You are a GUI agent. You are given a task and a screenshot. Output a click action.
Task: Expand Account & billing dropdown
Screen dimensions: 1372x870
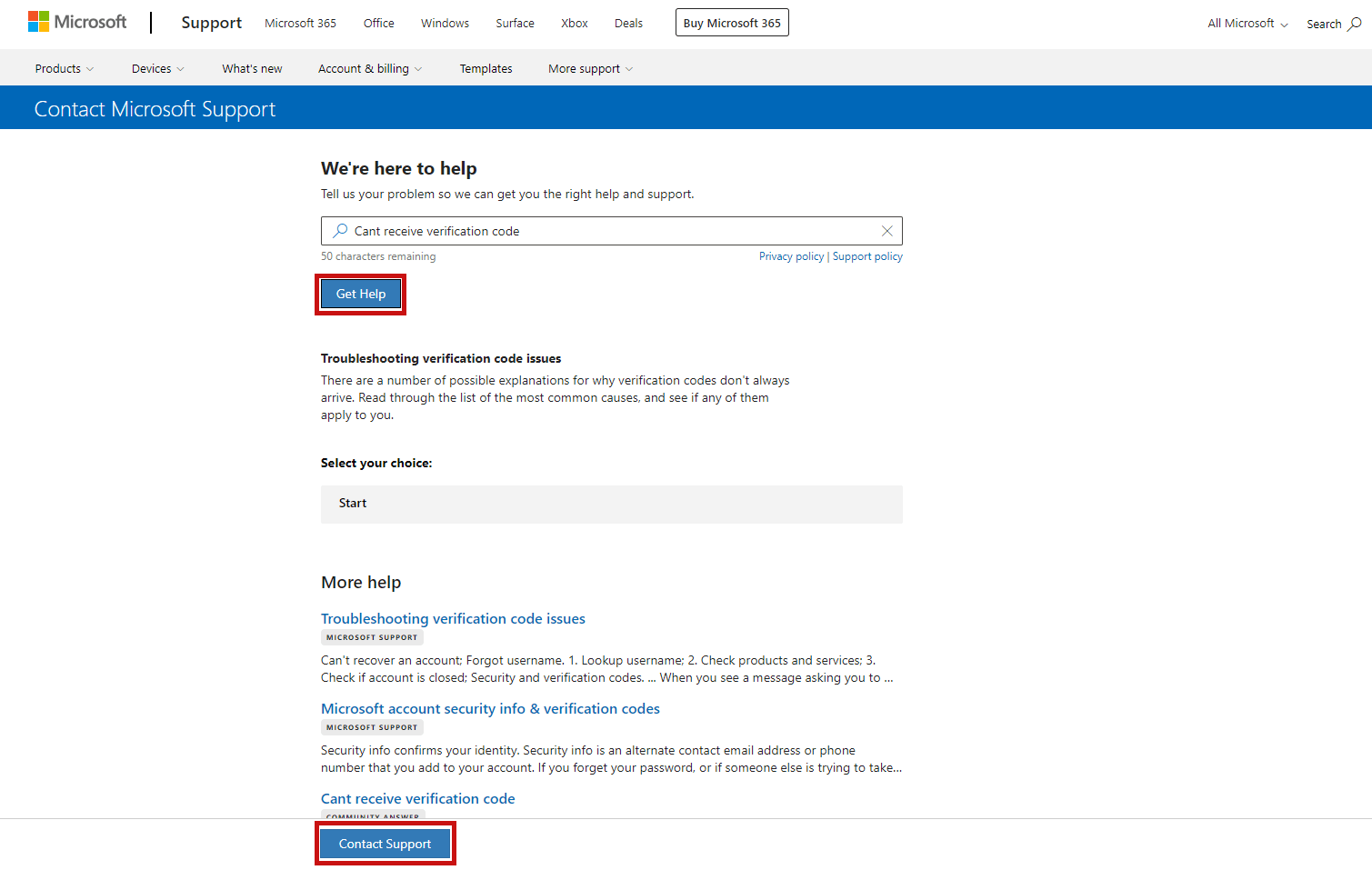[x=370, y=68]
